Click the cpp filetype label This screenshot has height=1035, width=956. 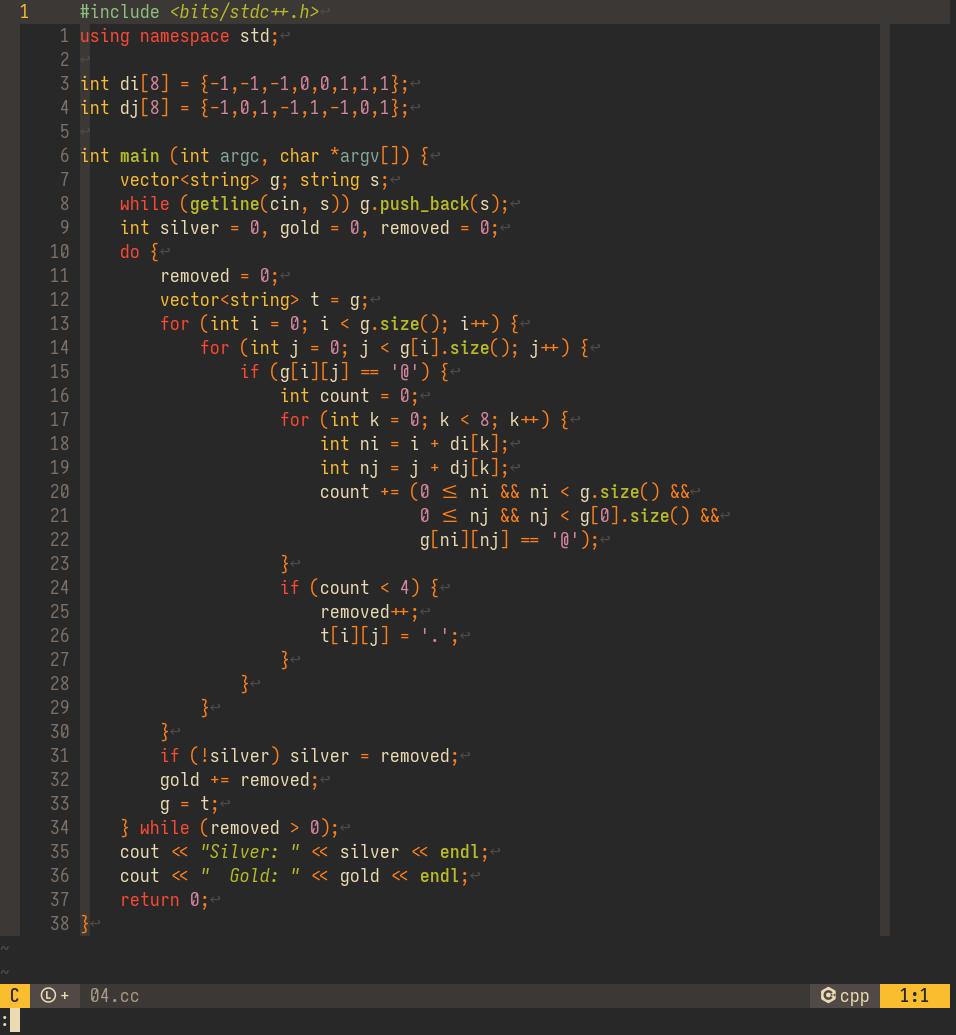point(854,996)
